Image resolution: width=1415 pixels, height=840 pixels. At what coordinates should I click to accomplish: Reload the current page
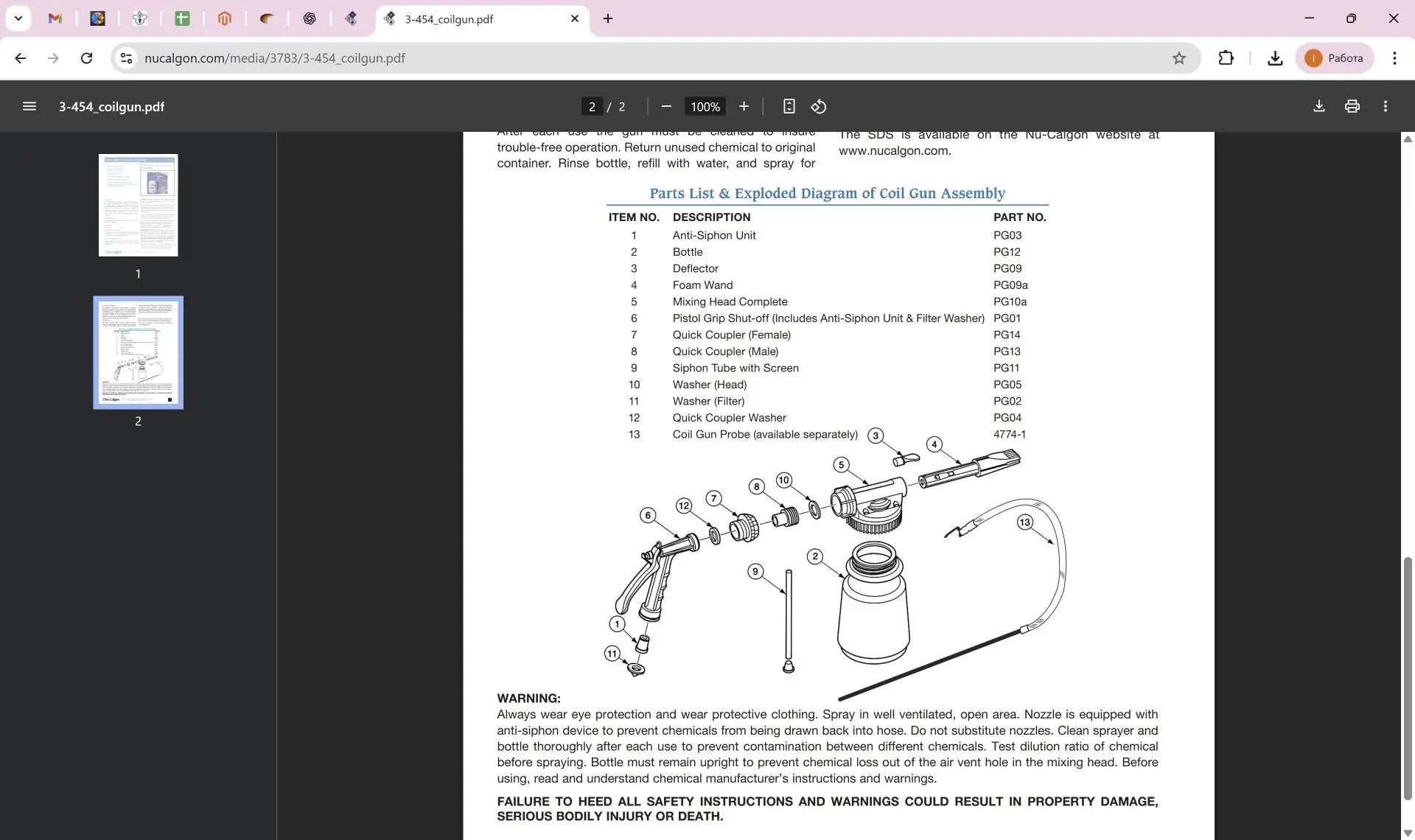coord(86,58)
